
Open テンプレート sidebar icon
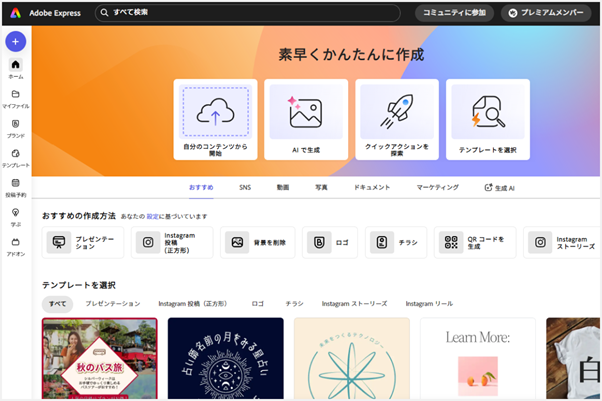[x=15, y=153]
